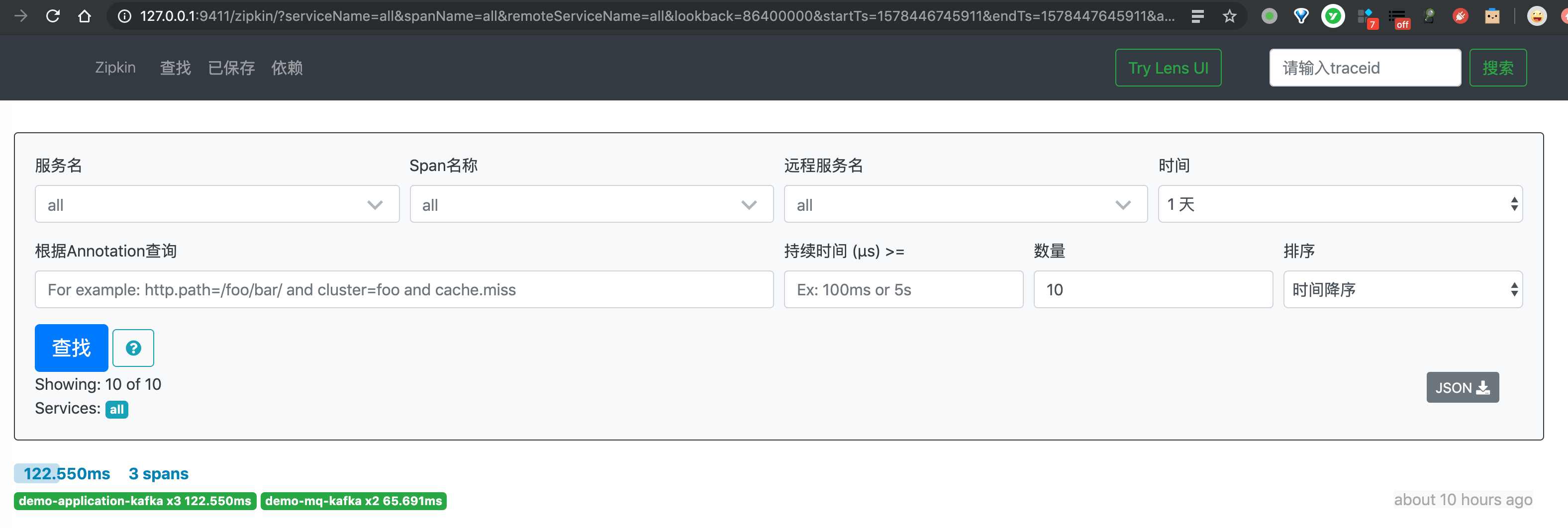
Task: Expand the Span名称 dropdown
Action: pyautogui.click(x=591, y=204)
